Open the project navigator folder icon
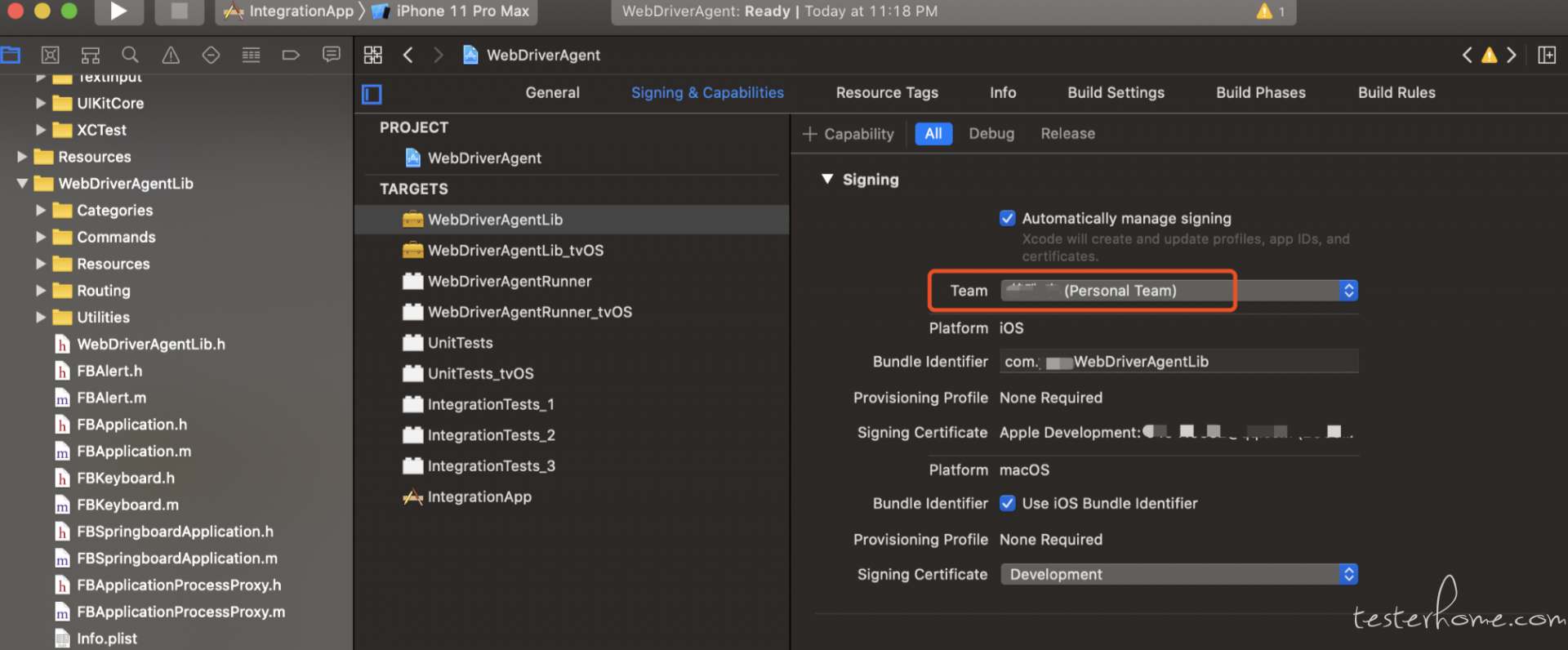Viewport: 1568px width, 650px height. (11, 55)
